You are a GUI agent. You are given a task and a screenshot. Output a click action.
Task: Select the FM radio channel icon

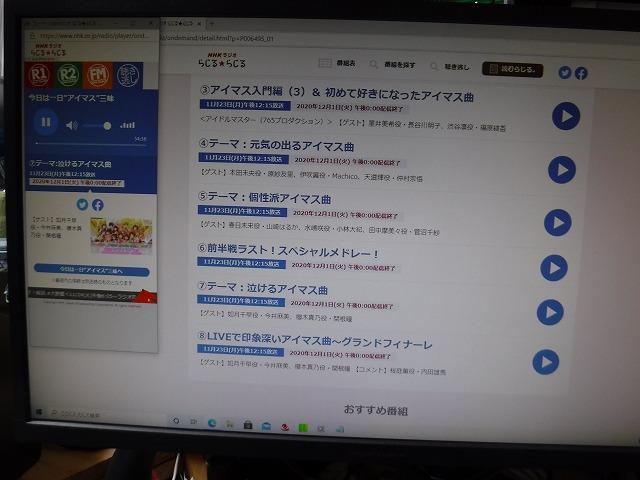(x=98, y=75)
